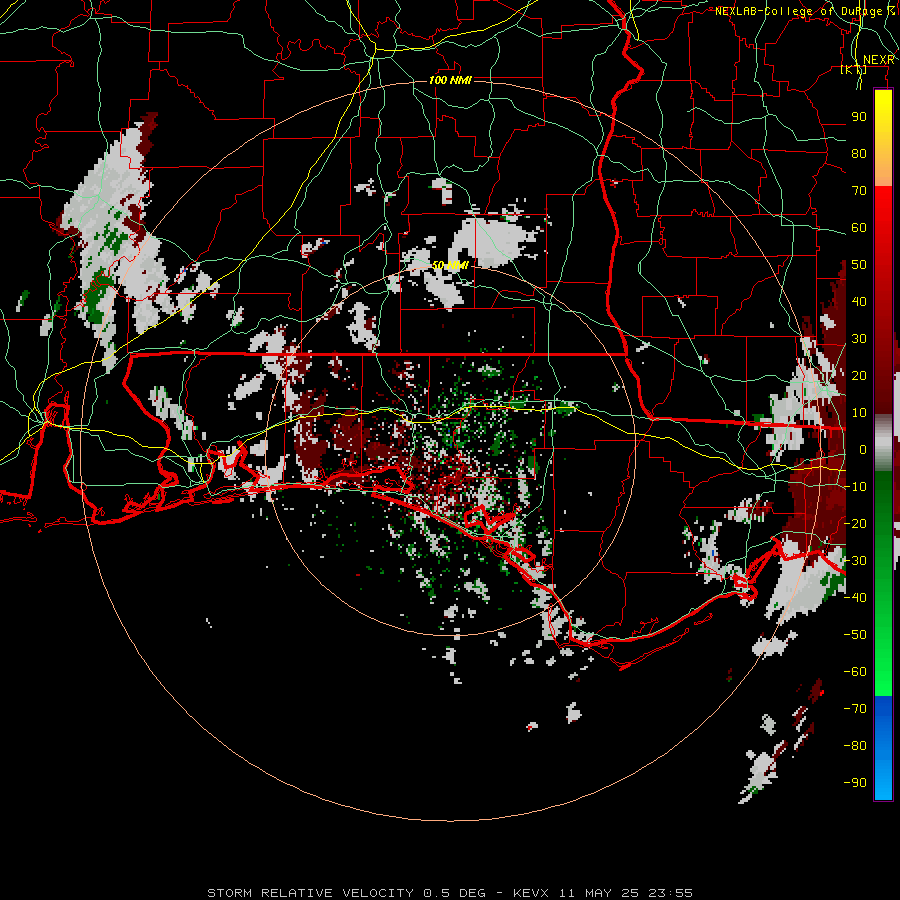Click the -70 value on the velocity scale
This screenshot has height=900, width=900.
point(855,708)
